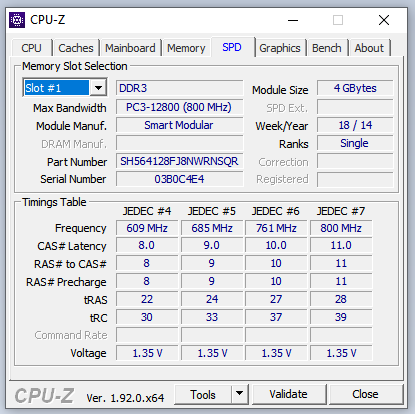Select CAS# Latency value 11.0

tap(341, 245)
